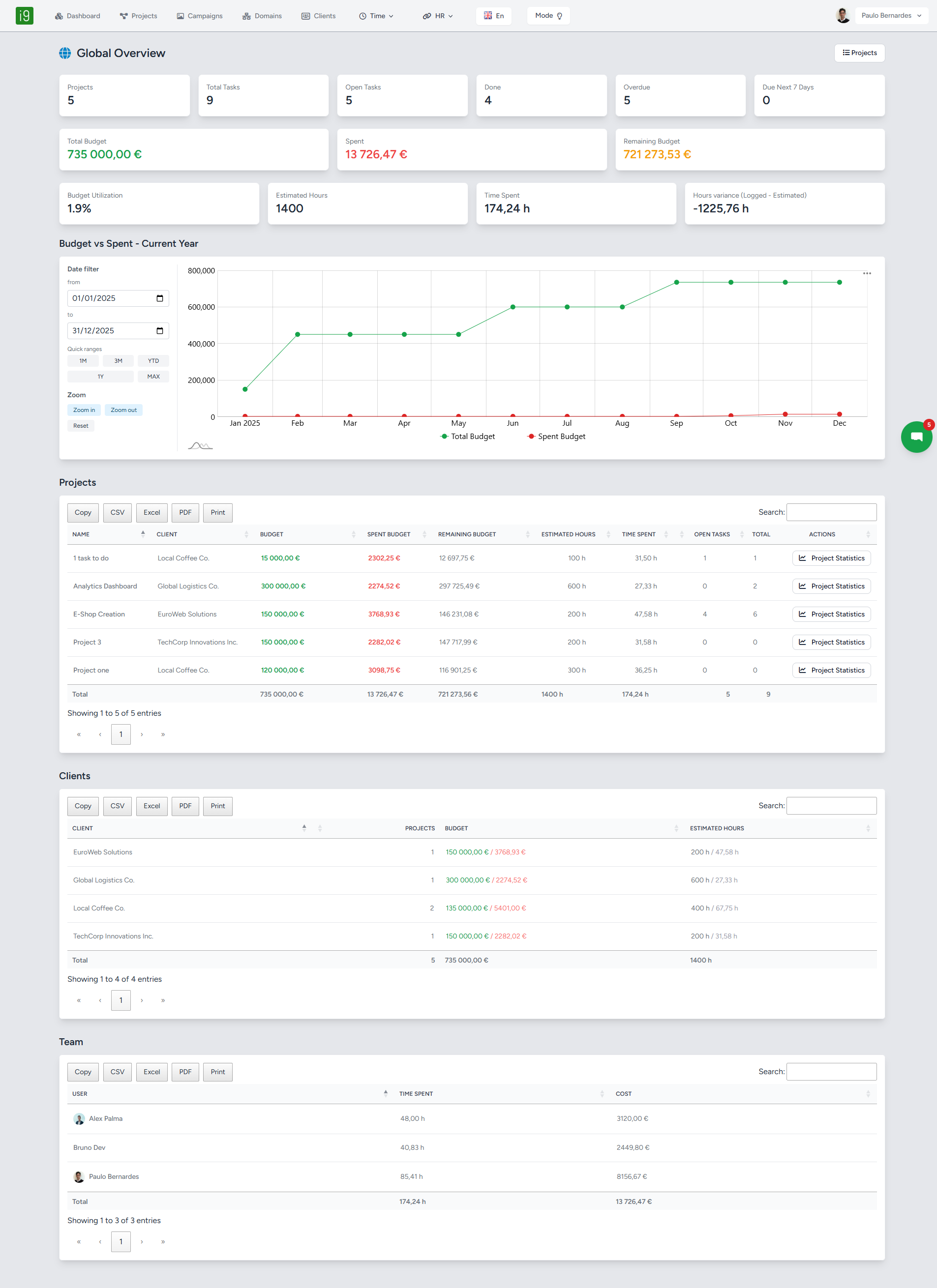Click the Search field above the Projects table
The width and height of the screenshot is (937, 1288).
(x=831, y=512)
